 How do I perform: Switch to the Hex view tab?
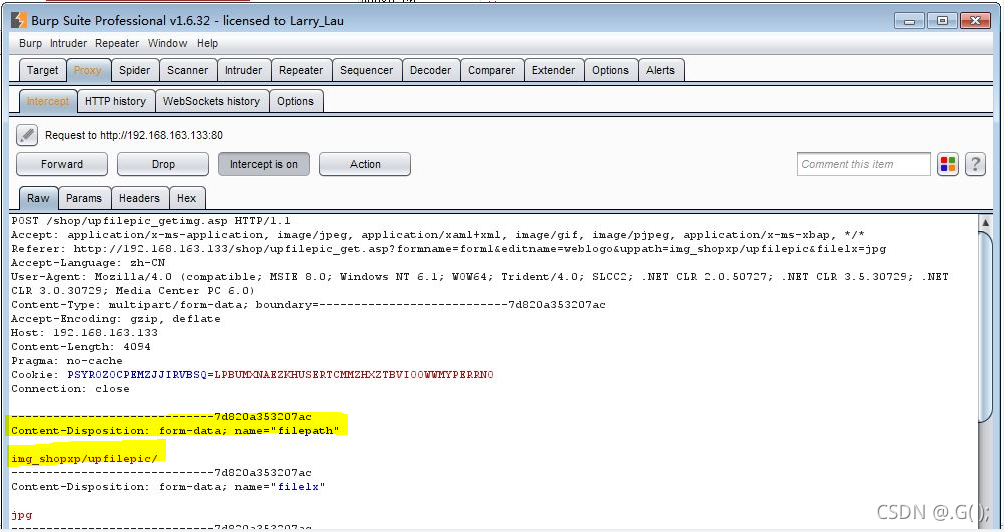coord(186,198)
